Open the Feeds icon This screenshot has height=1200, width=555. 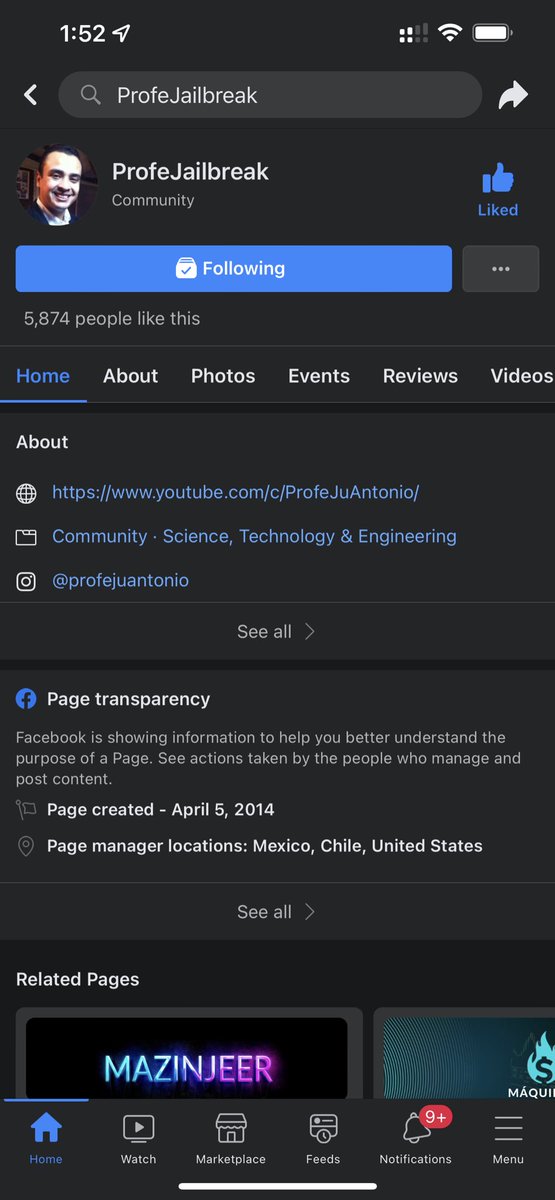323,1129
